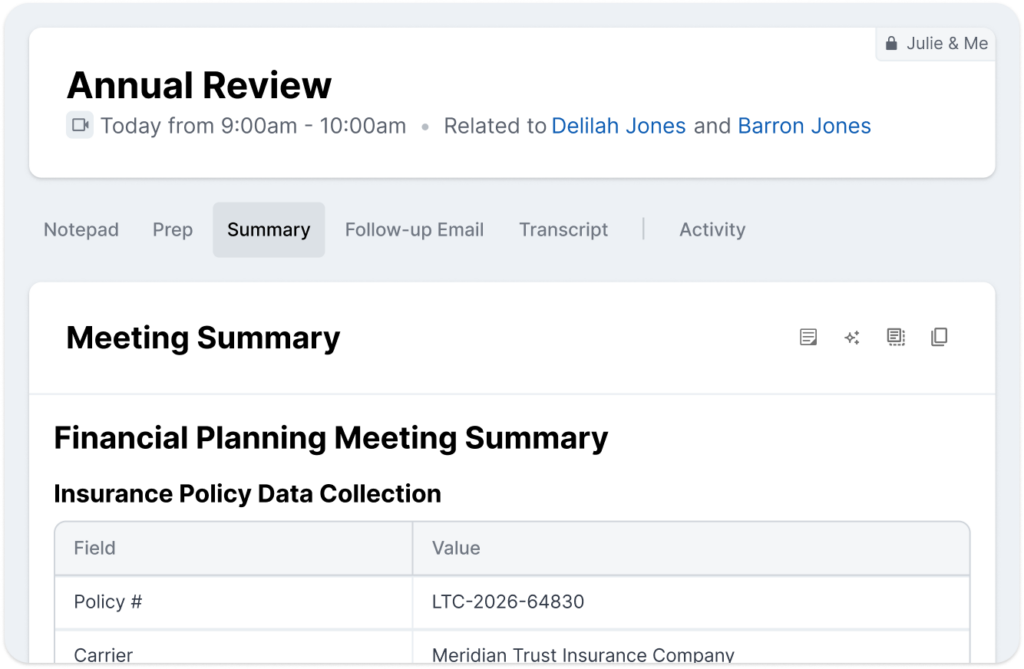View the Transcript tab
1024x669 pixels.
click(x=563, y=230)
